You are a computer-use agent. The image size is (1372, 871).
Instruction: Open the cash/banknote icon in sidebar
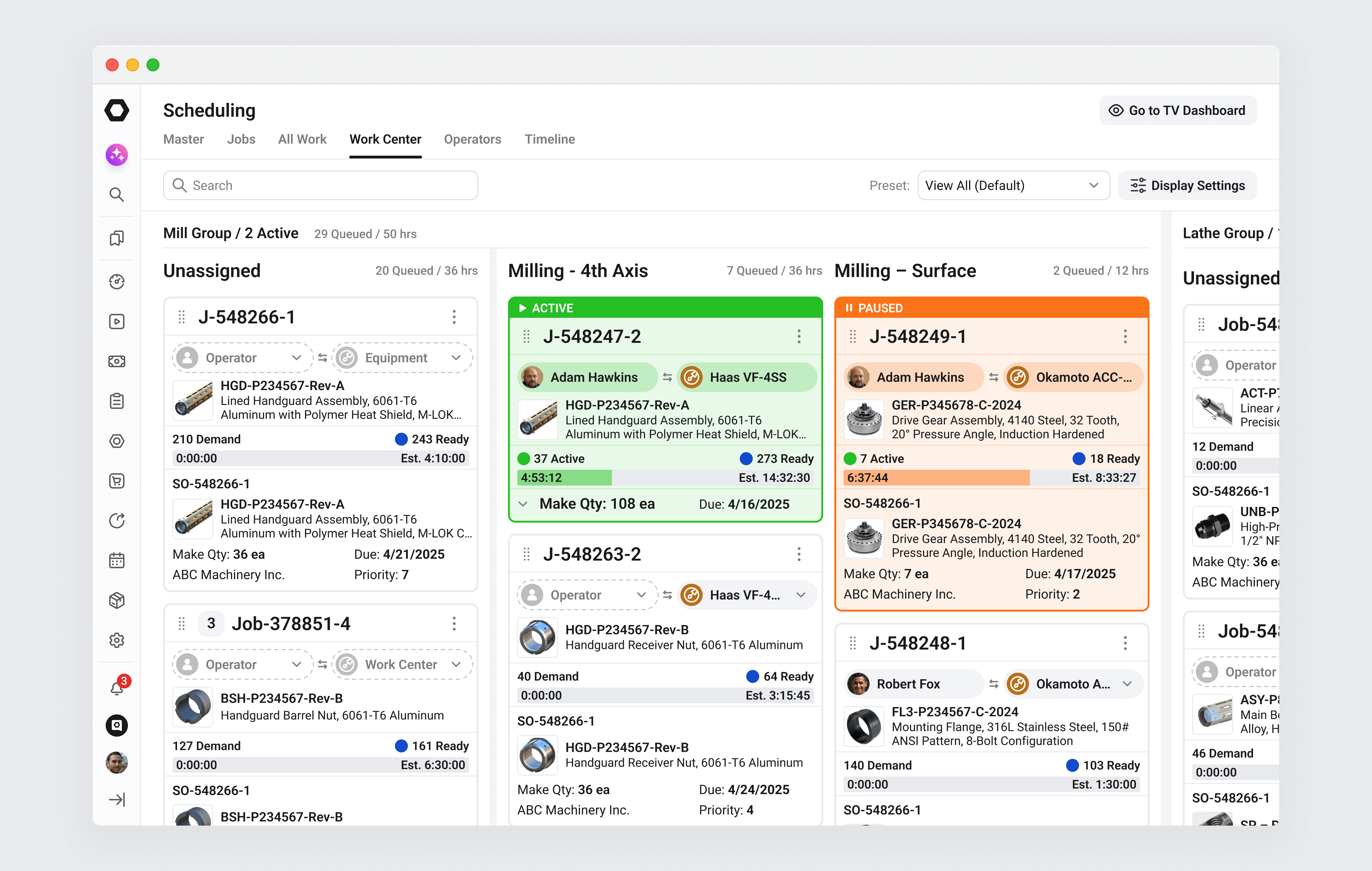click(x=117, y=361)
